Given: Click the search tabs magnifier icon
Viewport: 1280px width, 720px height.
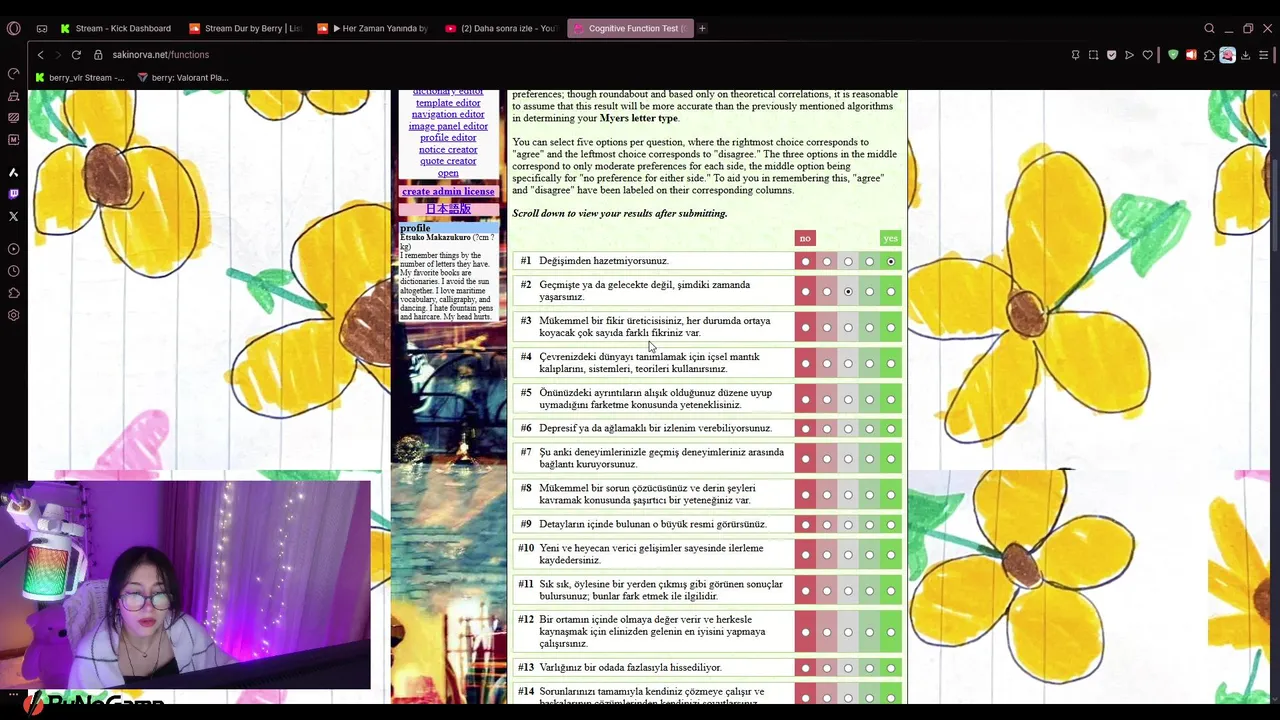Looking at the screenshot, I should click(1209, 28).
